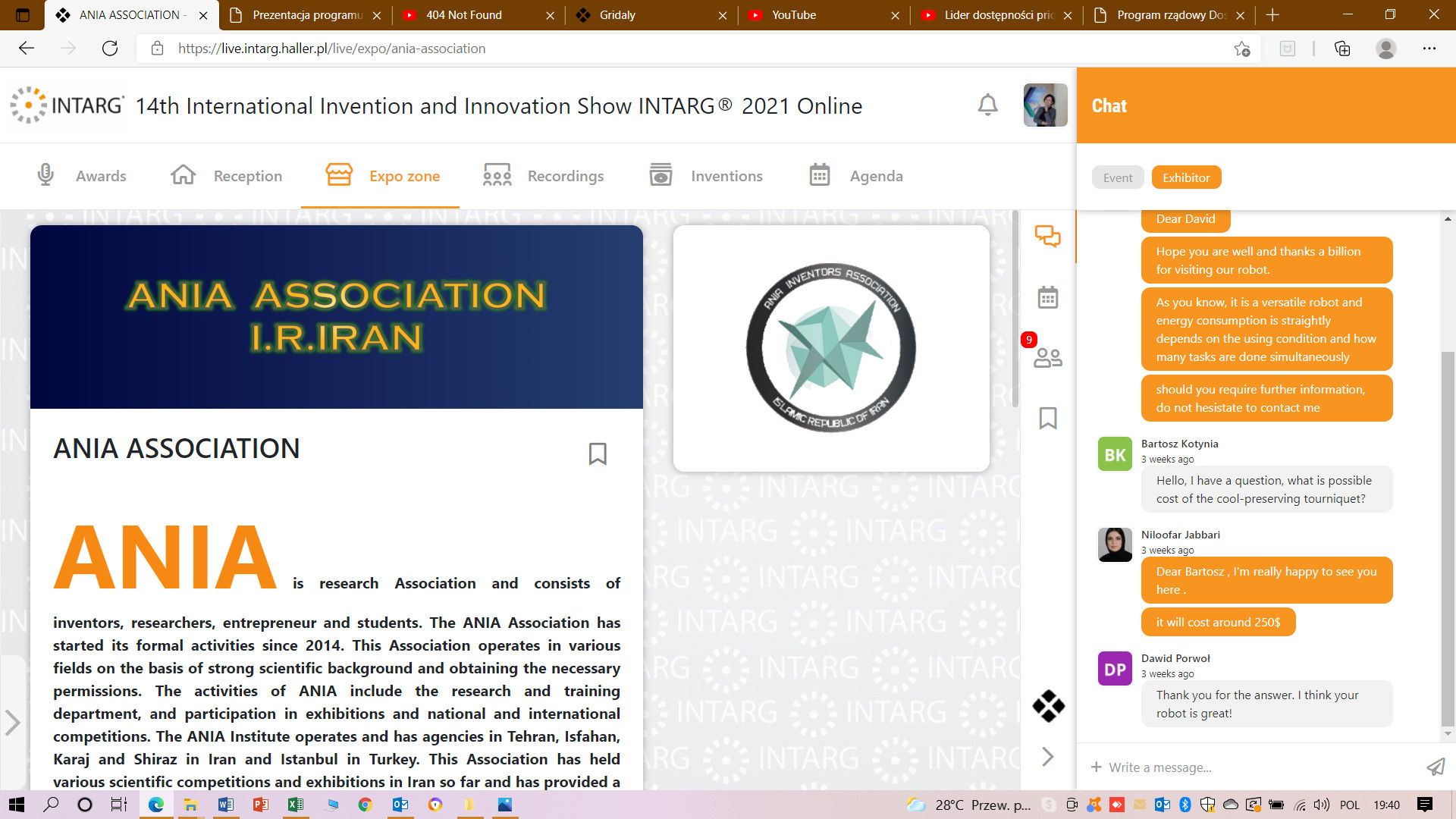Switch to the Inventions tab
Image resolution: width=1456 pixels, height=819 pixels.
tap(705, 176)
